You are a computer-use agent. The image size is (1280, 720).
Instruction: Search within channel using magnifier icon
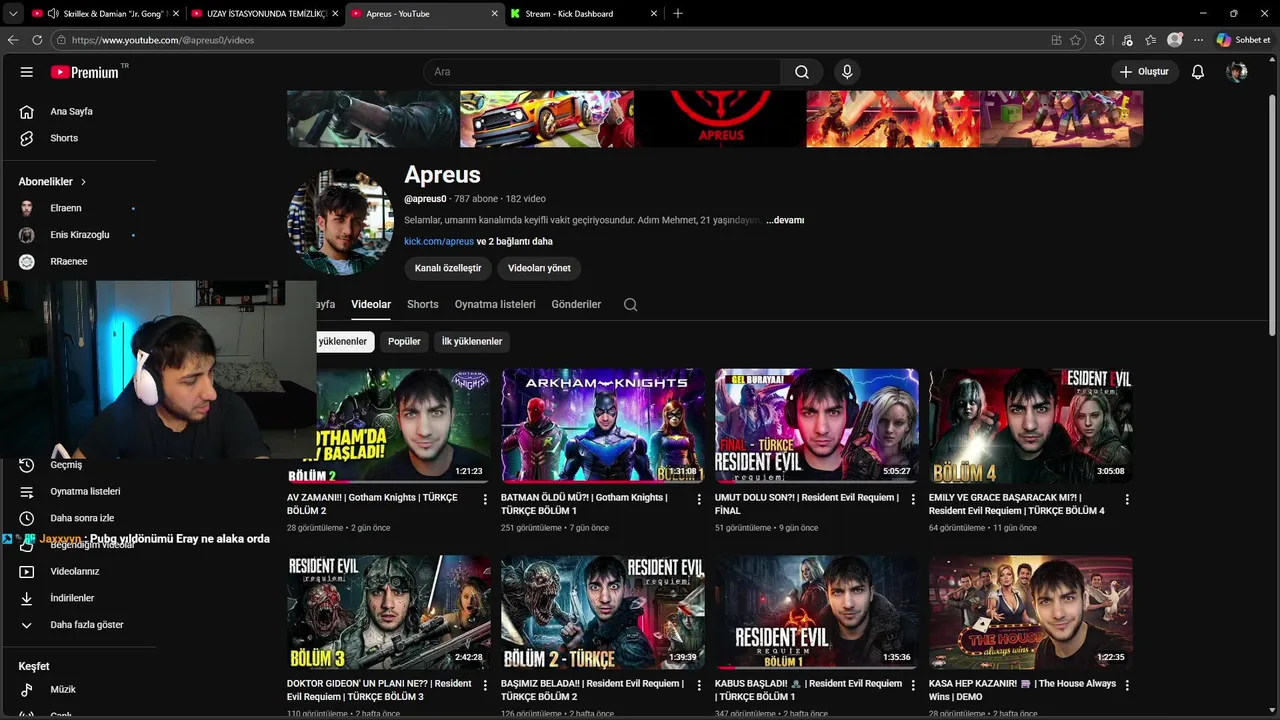click(x=630, y=304)
